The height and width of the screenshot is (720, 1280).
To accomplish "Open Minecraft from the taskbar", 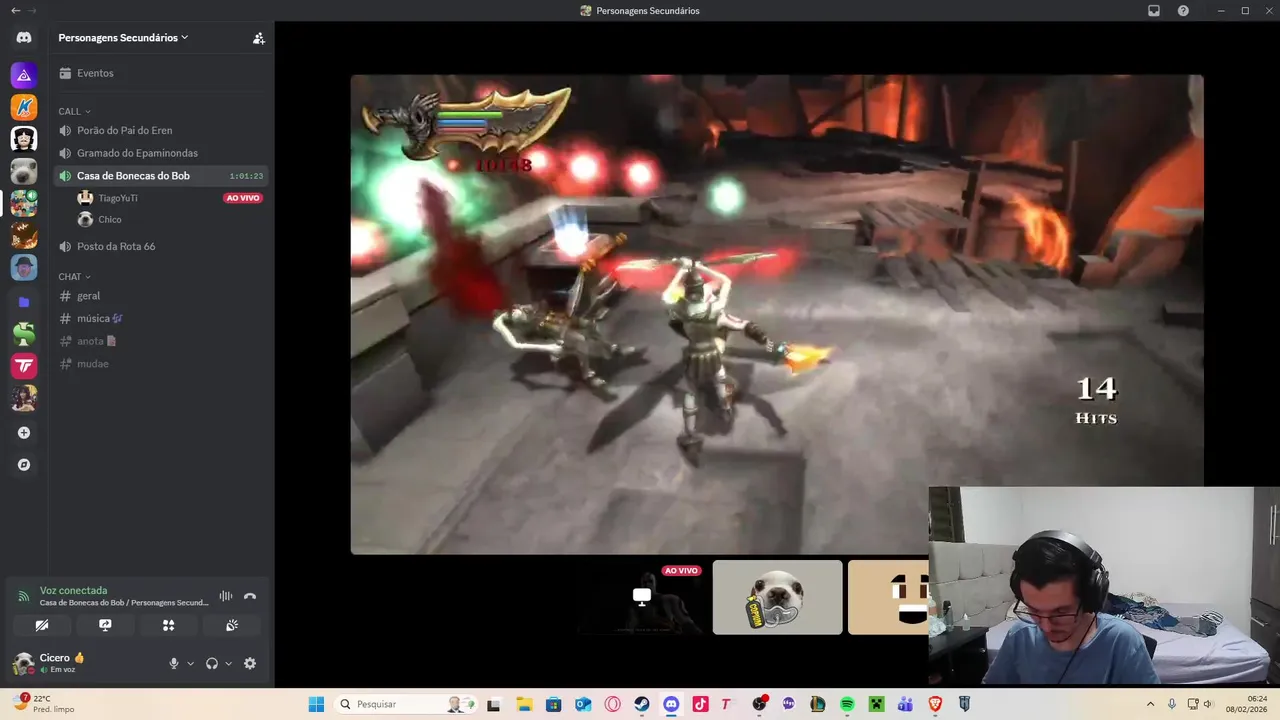I will [876, 704].
